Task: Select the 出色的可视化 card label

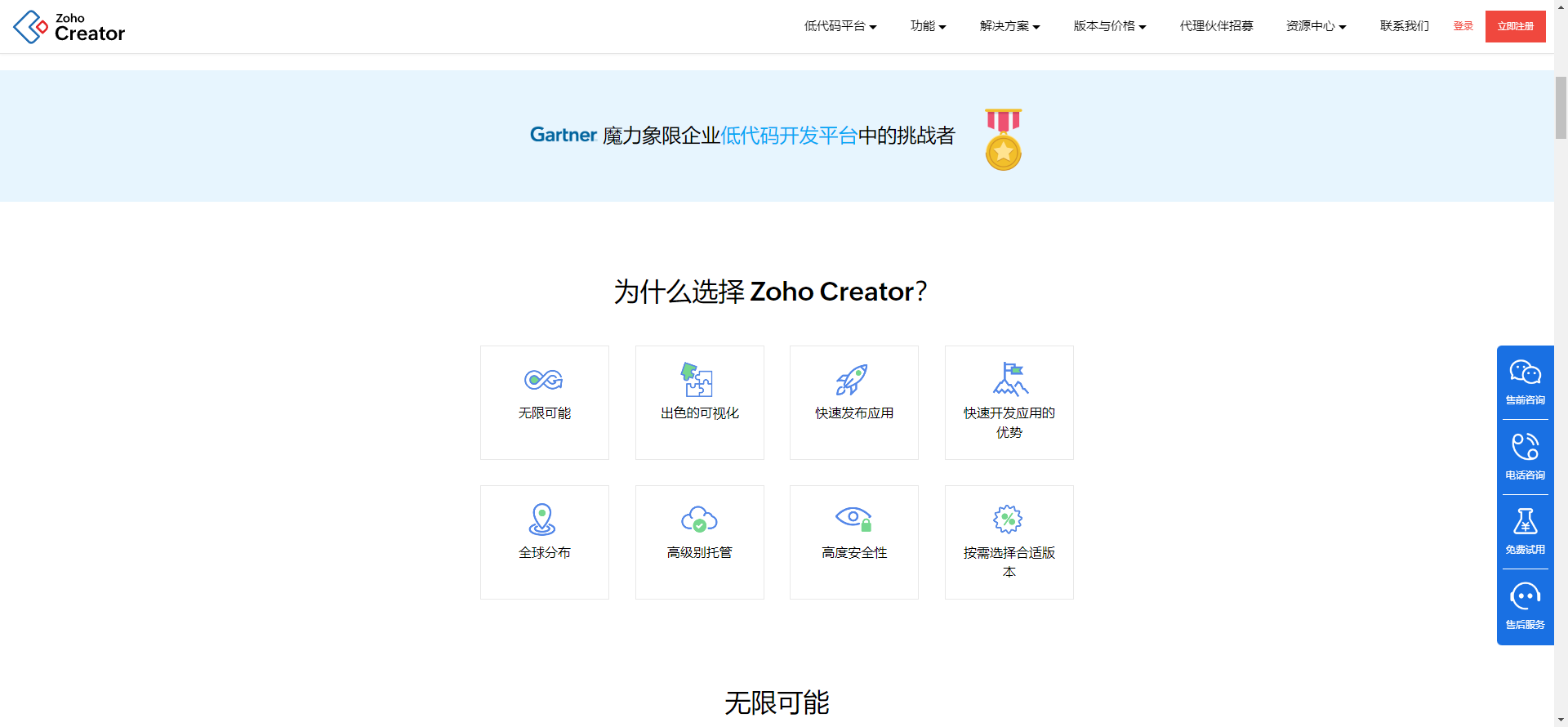Action: click(x=700, y=413)
